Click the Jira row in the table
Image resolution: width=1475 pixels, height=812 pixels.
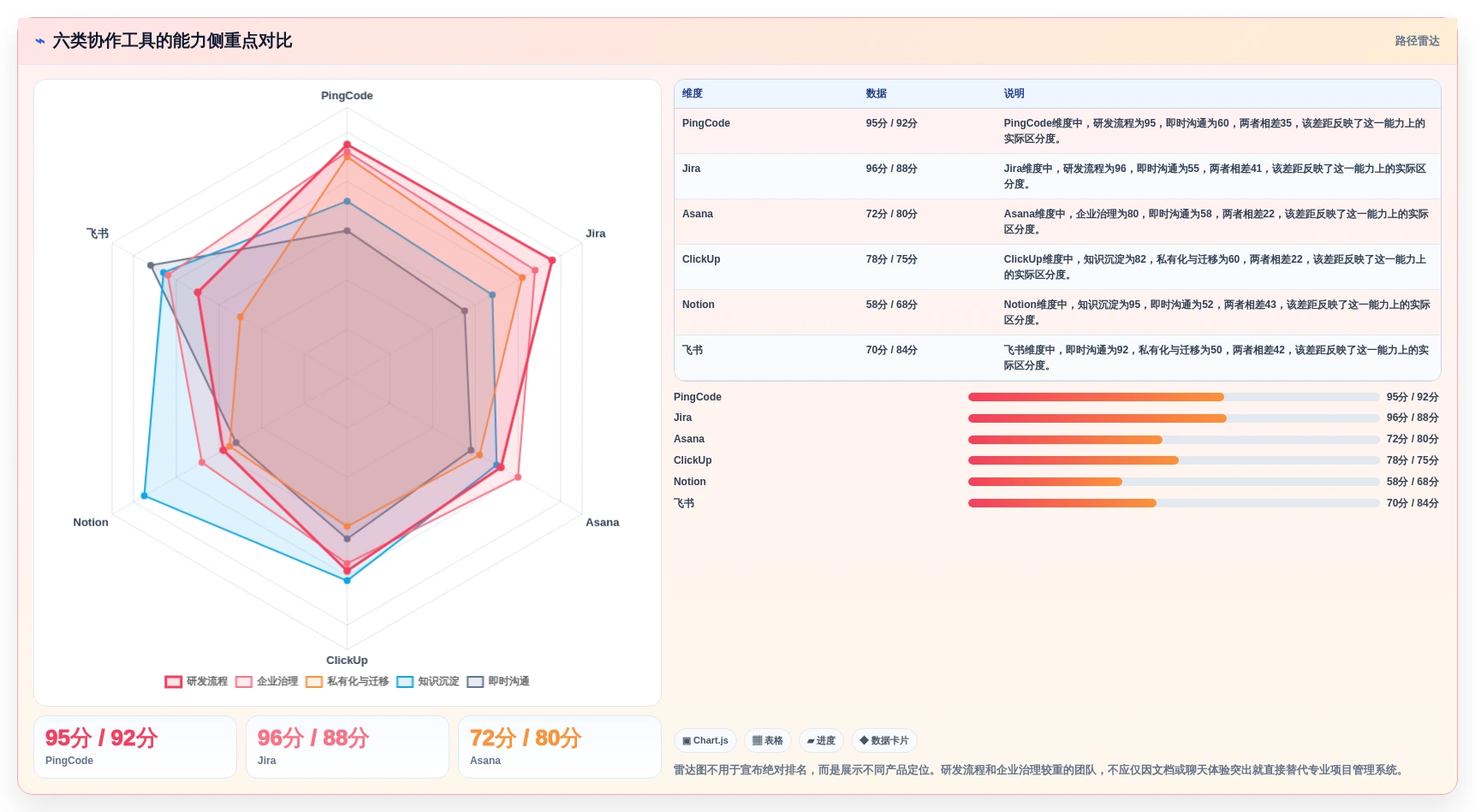[1057, 176]
